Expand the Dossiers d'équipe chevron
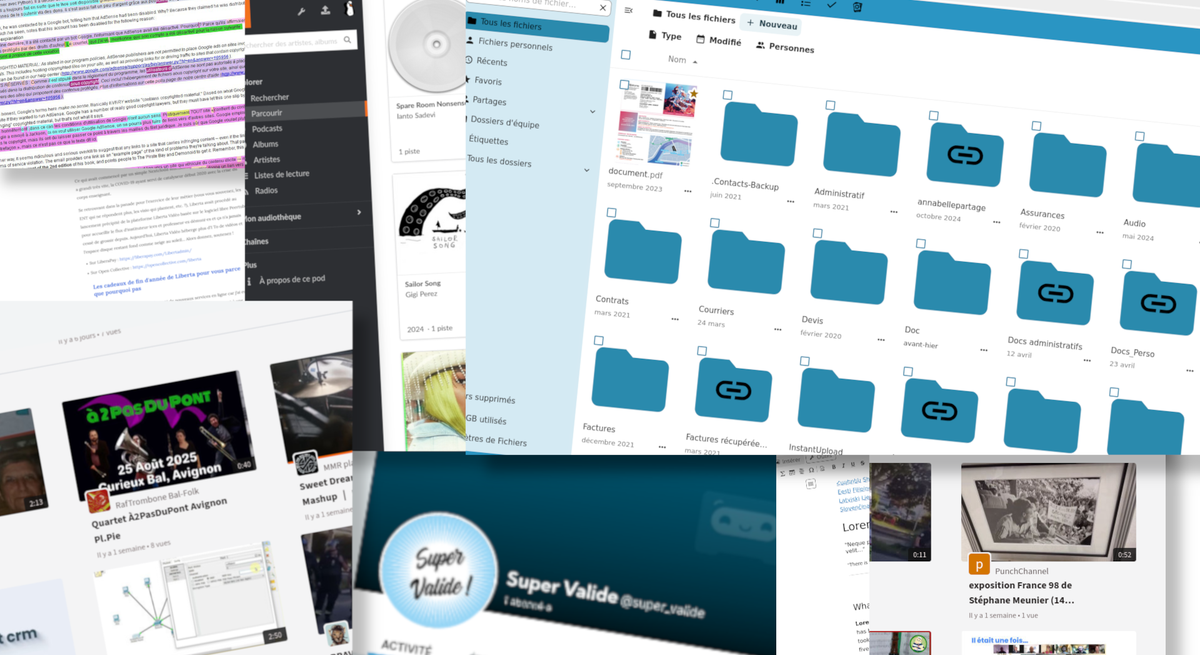The height and width of the screenshot is (655, 1200). pyautogui.click(x=592, y=111)
